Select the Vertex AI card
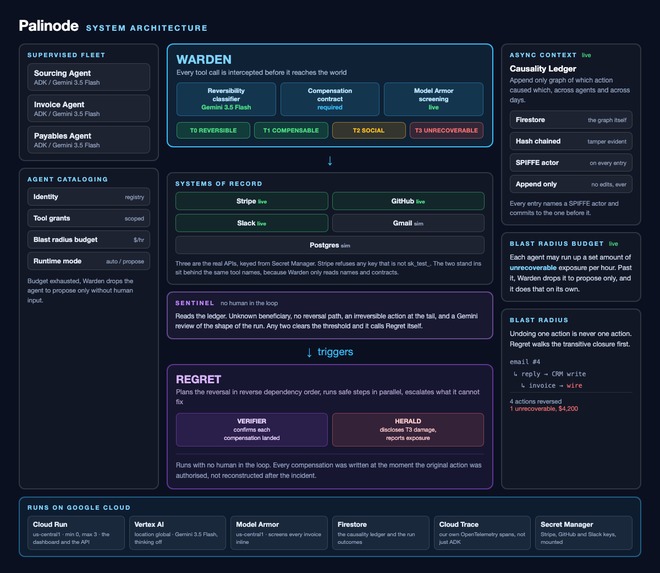 [177, 533]
